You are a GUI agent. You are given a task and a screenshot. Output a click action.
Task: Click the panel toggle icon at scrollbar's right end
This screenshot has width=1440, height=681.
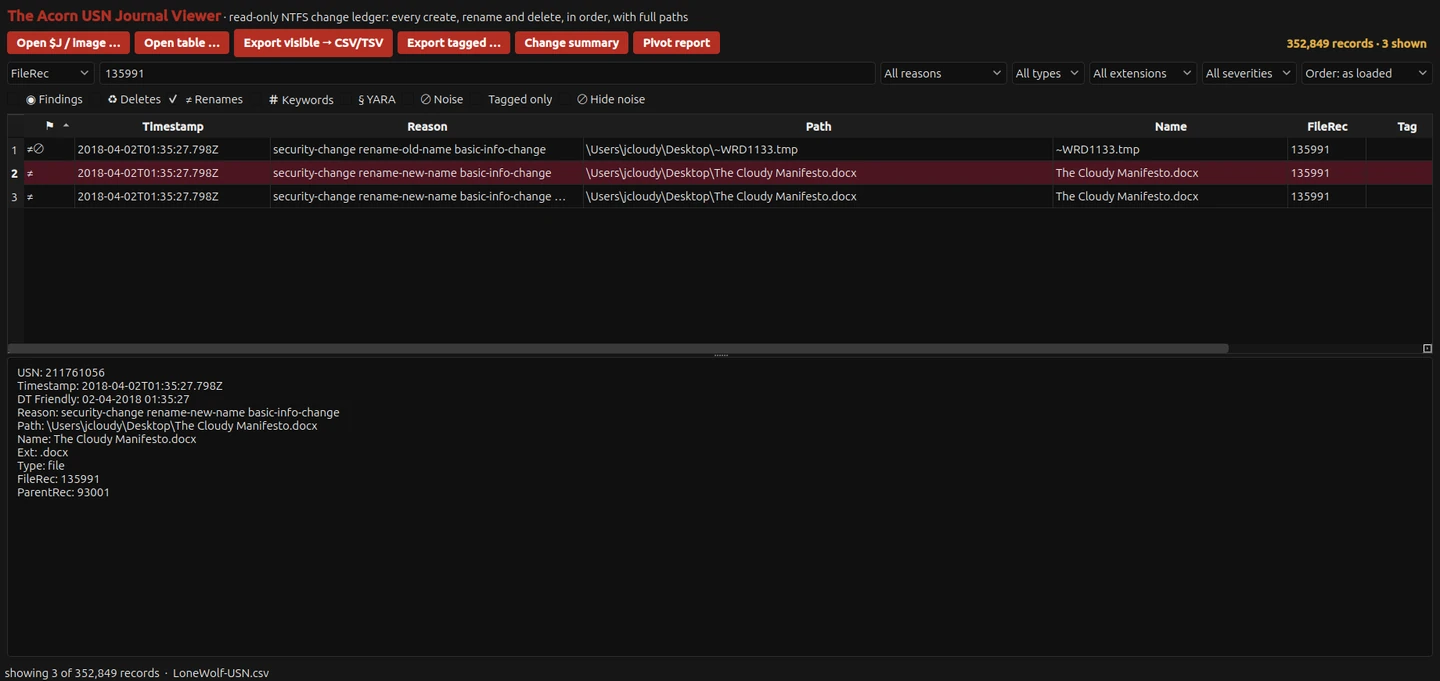(x=1427, y=349)
